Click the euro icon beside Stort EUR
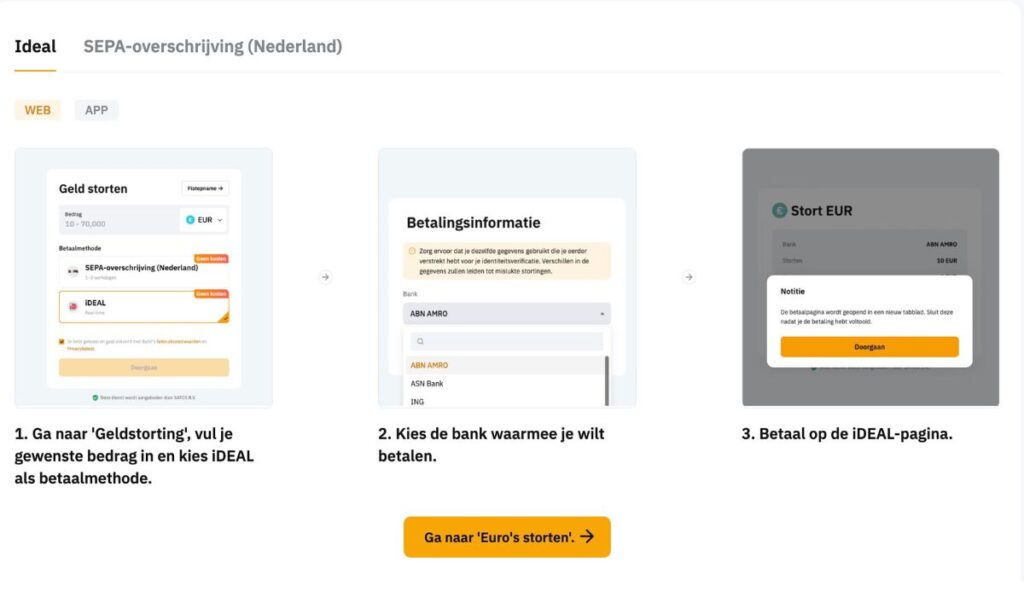The height and width of the screenshot is (597, 1024). 780,211
